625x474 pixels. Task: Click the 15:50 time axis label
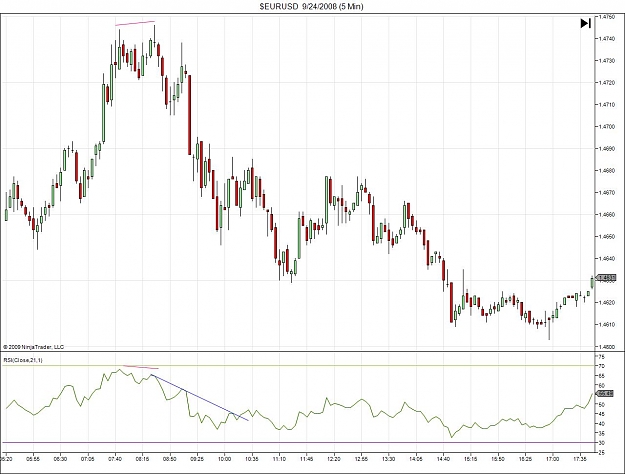tap(498, 459)
